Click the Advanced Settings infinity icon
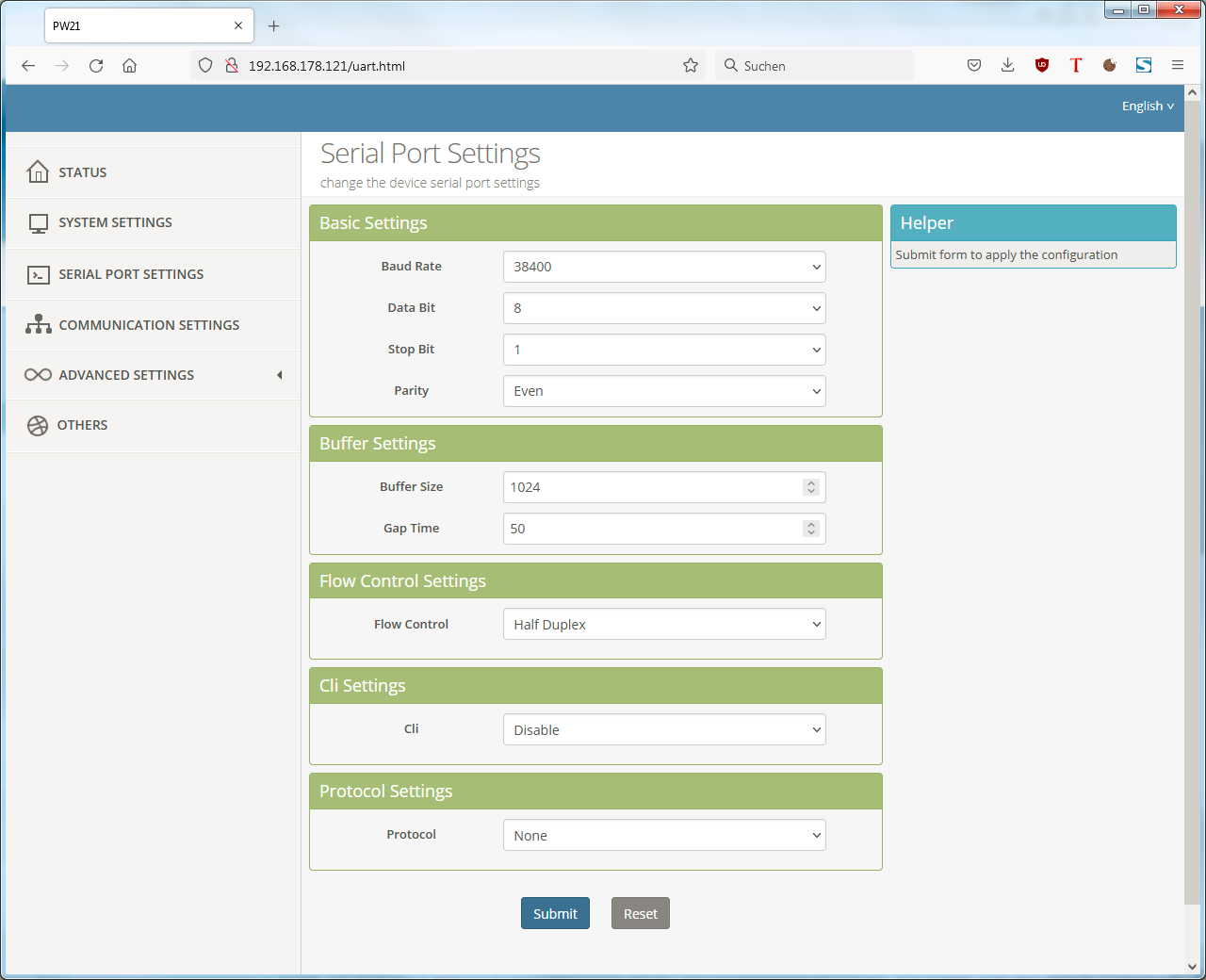1206x980 pixels. coord(39,375)
